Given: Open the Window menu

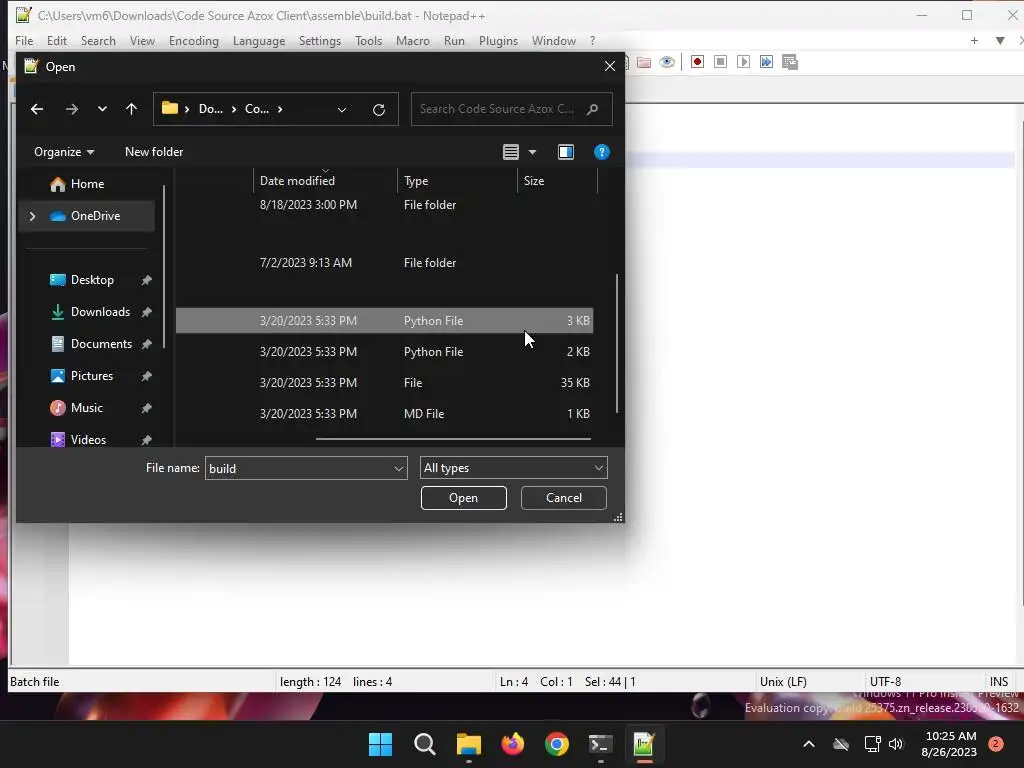Looking at the screenshot, I should point(554,40).
